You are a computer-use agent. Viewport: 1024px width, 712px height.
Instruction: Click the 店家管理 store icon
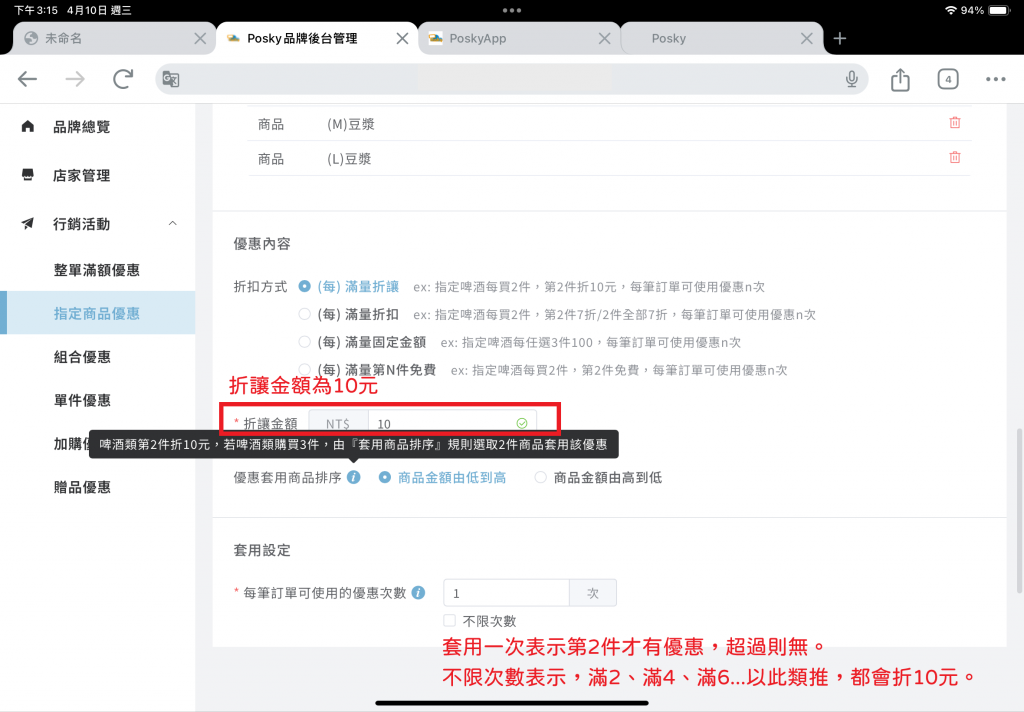click(x=27, y=175)
